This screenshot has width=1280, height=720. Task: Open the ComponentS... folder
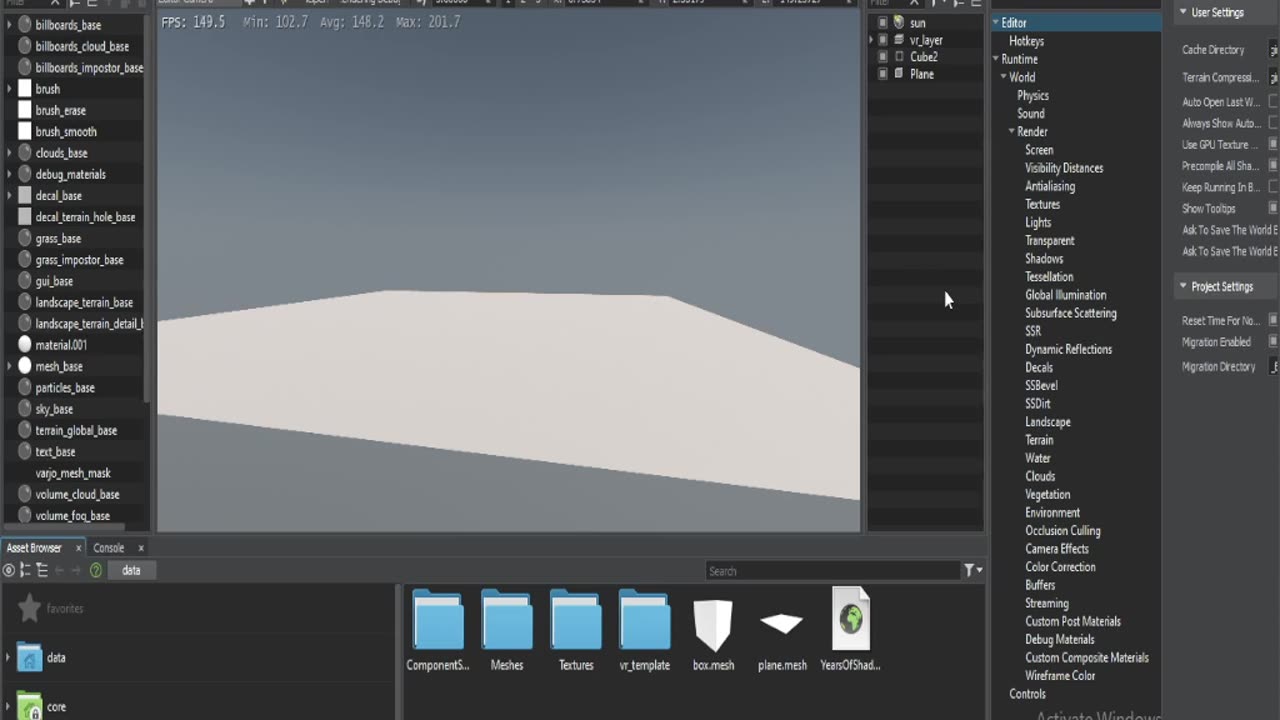point(438,621)
